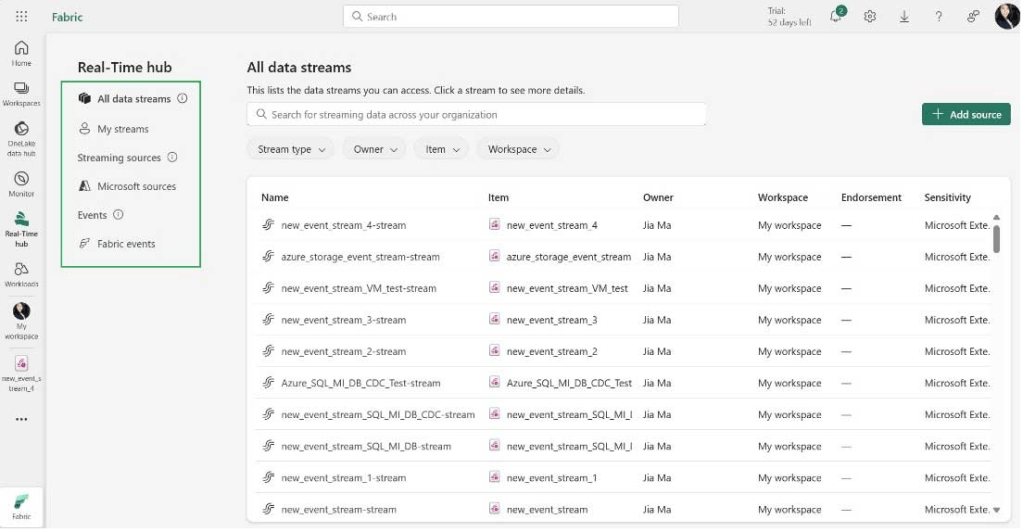This screenshot has height=532, width=1023.
Task: Open the notifications bell icon
Action: [836, 17]
